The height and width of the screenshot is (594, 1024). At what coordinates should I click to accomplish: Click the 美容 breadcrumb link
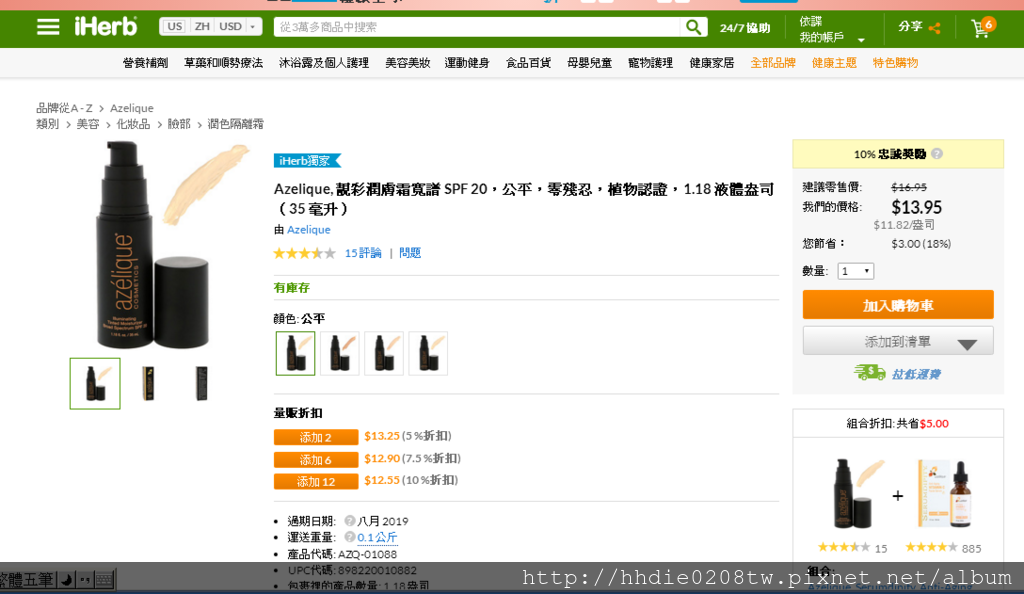point(88,124)
